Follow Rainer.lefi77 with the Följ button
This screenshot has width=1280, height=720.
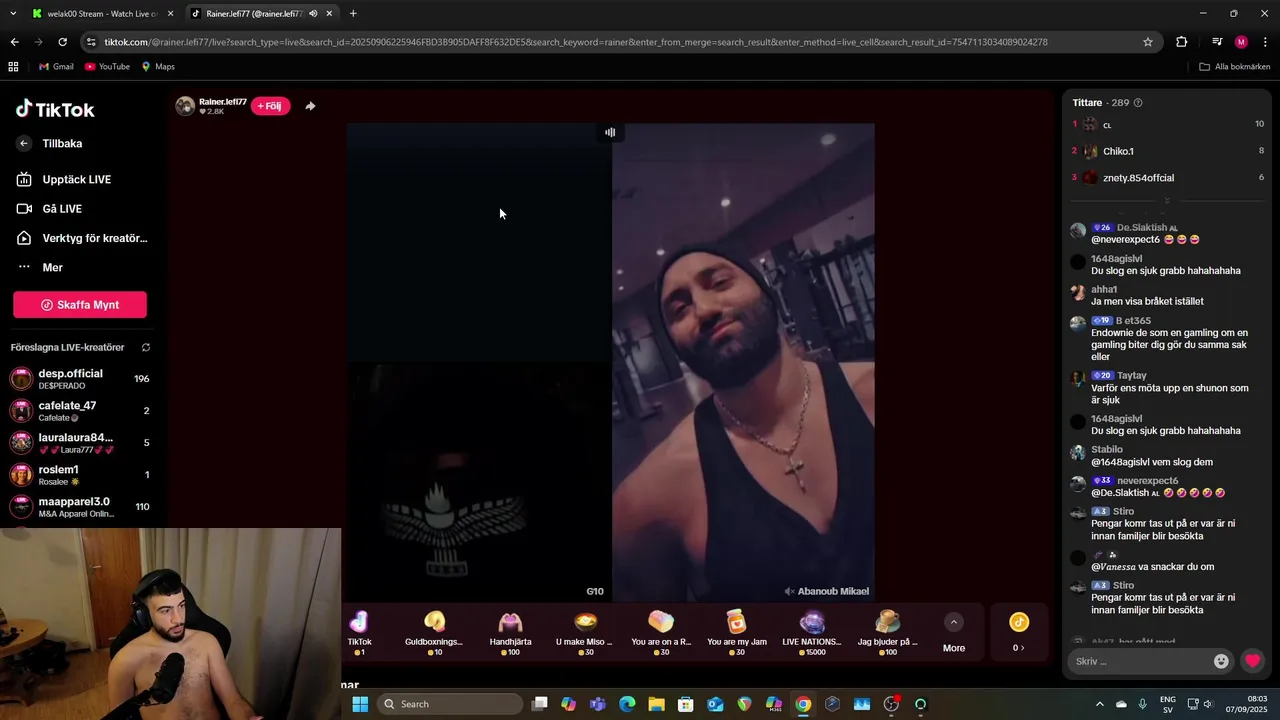[x=270, y=106]
